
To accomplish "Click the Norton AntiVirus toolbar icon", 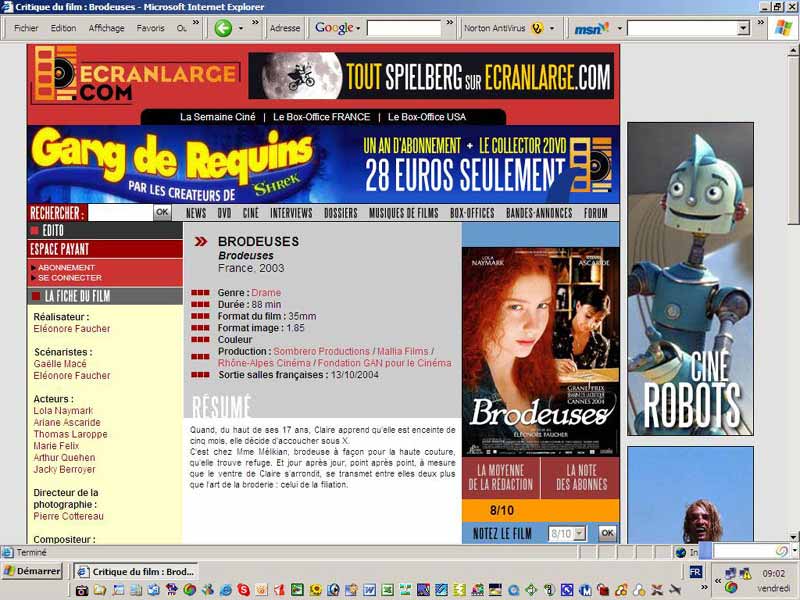I will coord(537,28).
